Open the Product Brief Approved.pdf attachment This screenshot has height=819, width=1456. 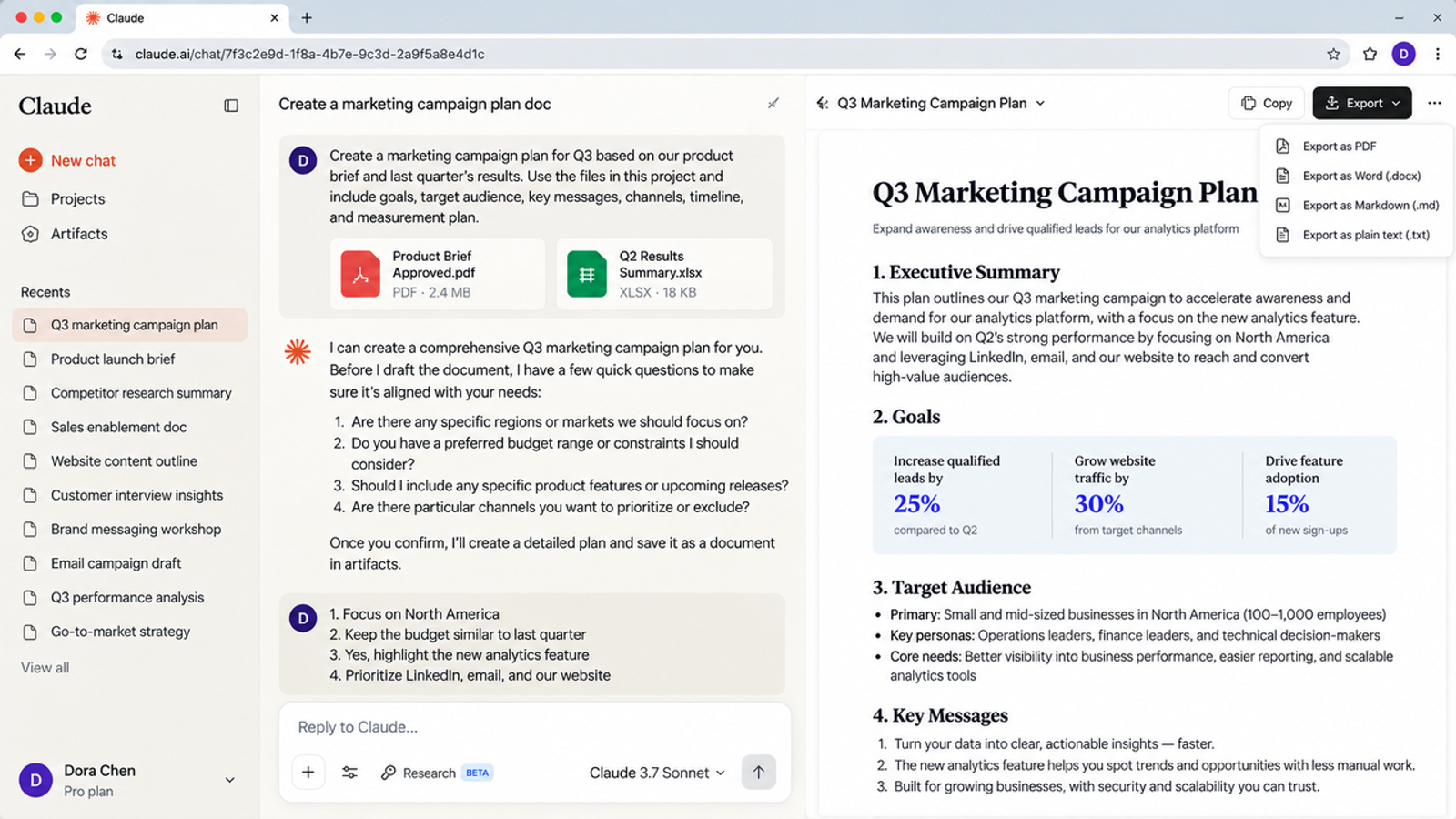coord(437,273)
